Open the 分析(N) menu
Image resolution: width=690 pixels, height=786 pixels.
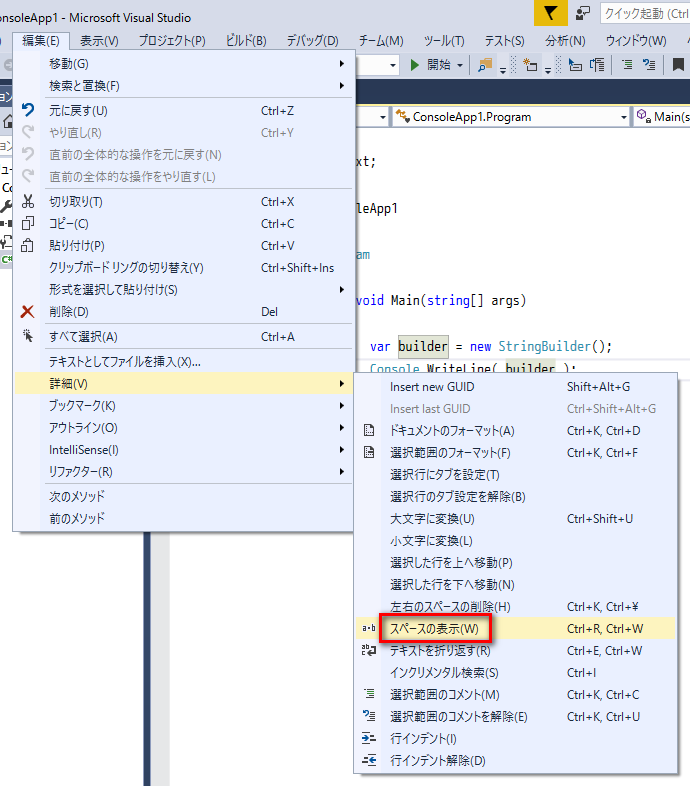[x=565, y=41]
